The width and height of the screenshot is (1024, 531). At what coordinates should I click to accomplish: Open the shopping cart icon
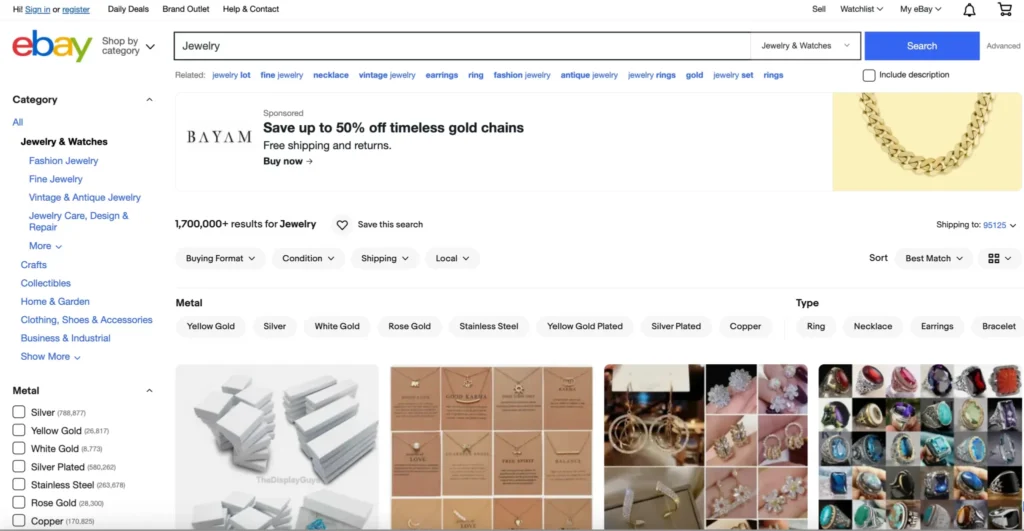(x=1004, y=9)
